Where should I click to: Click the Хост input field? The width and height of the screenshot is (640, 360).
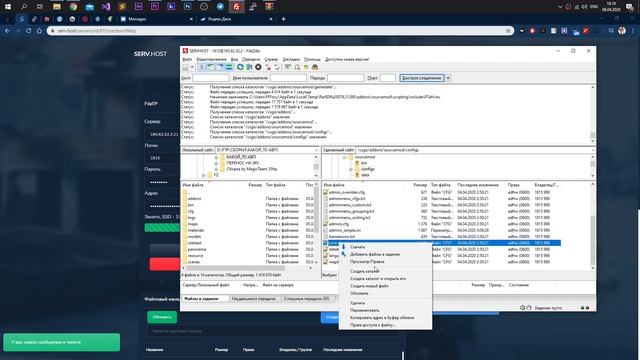tap(211, 78)
